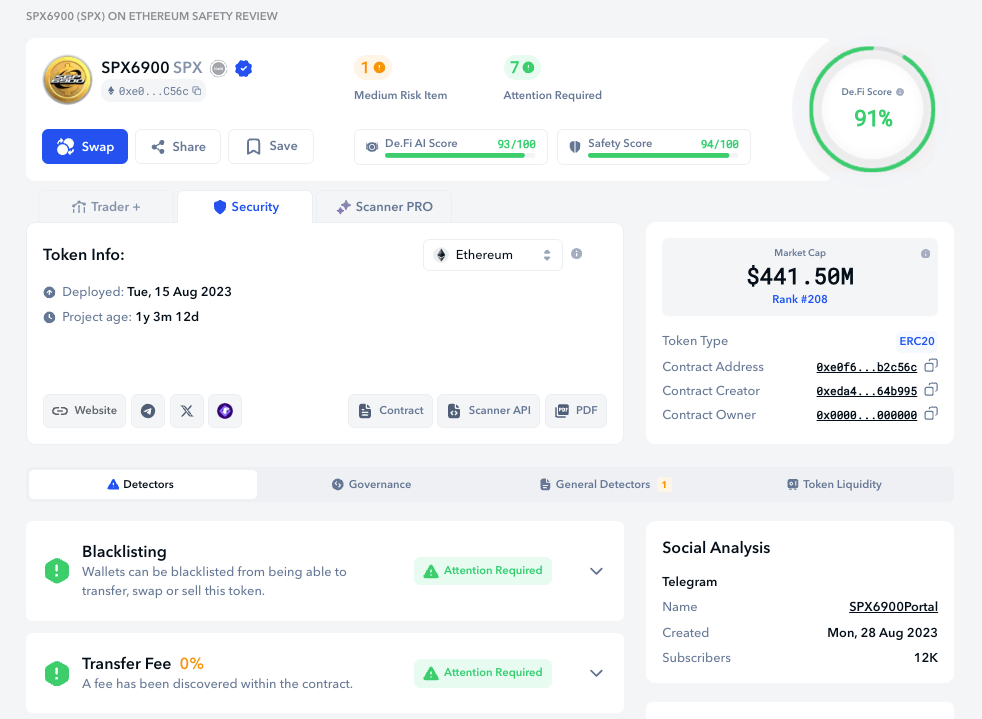Click the gray token badge next to SPX

tap(219, 68)
